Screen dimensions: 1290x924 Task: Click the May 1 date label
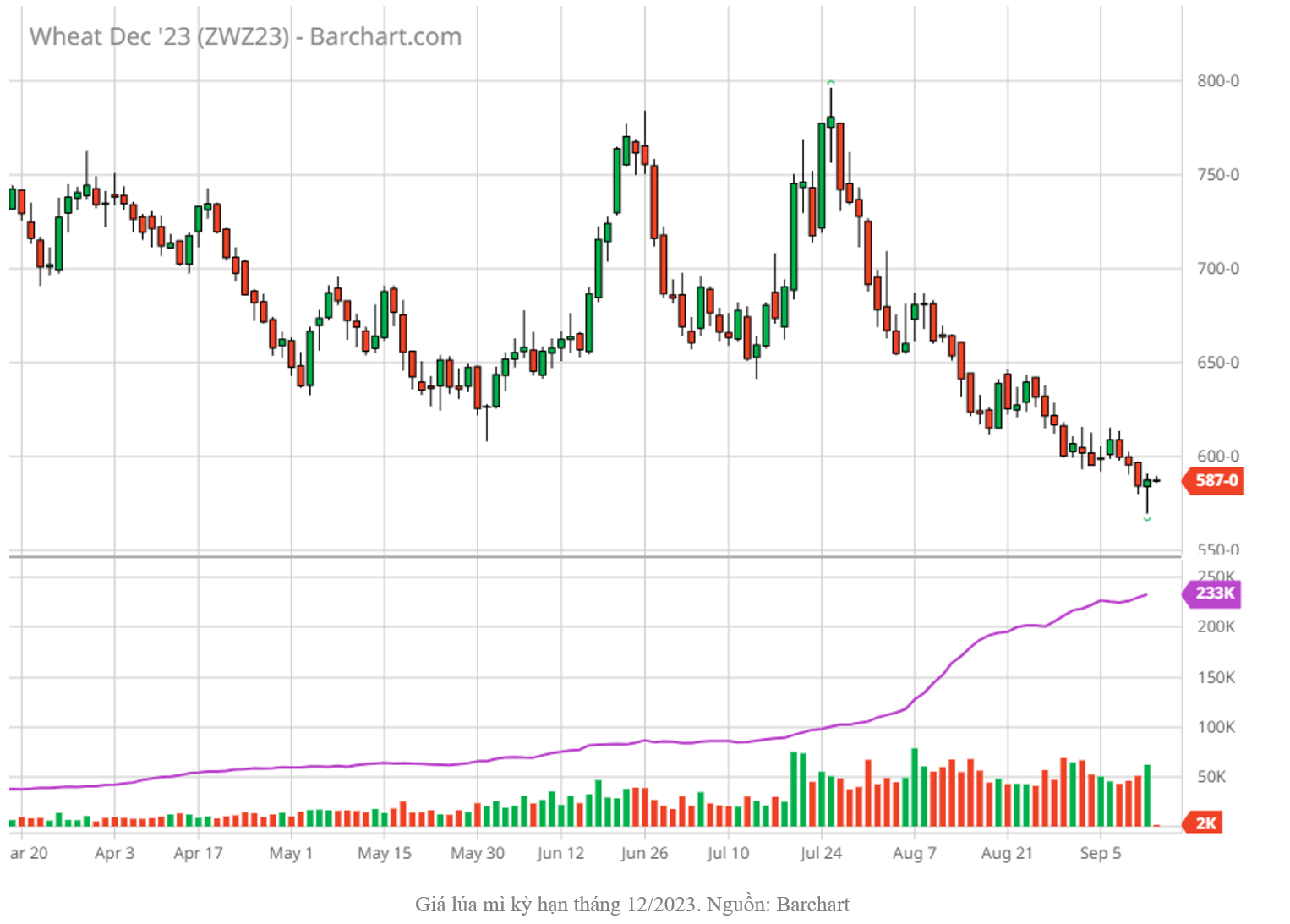pyautogui.click(x=291, y=853)
